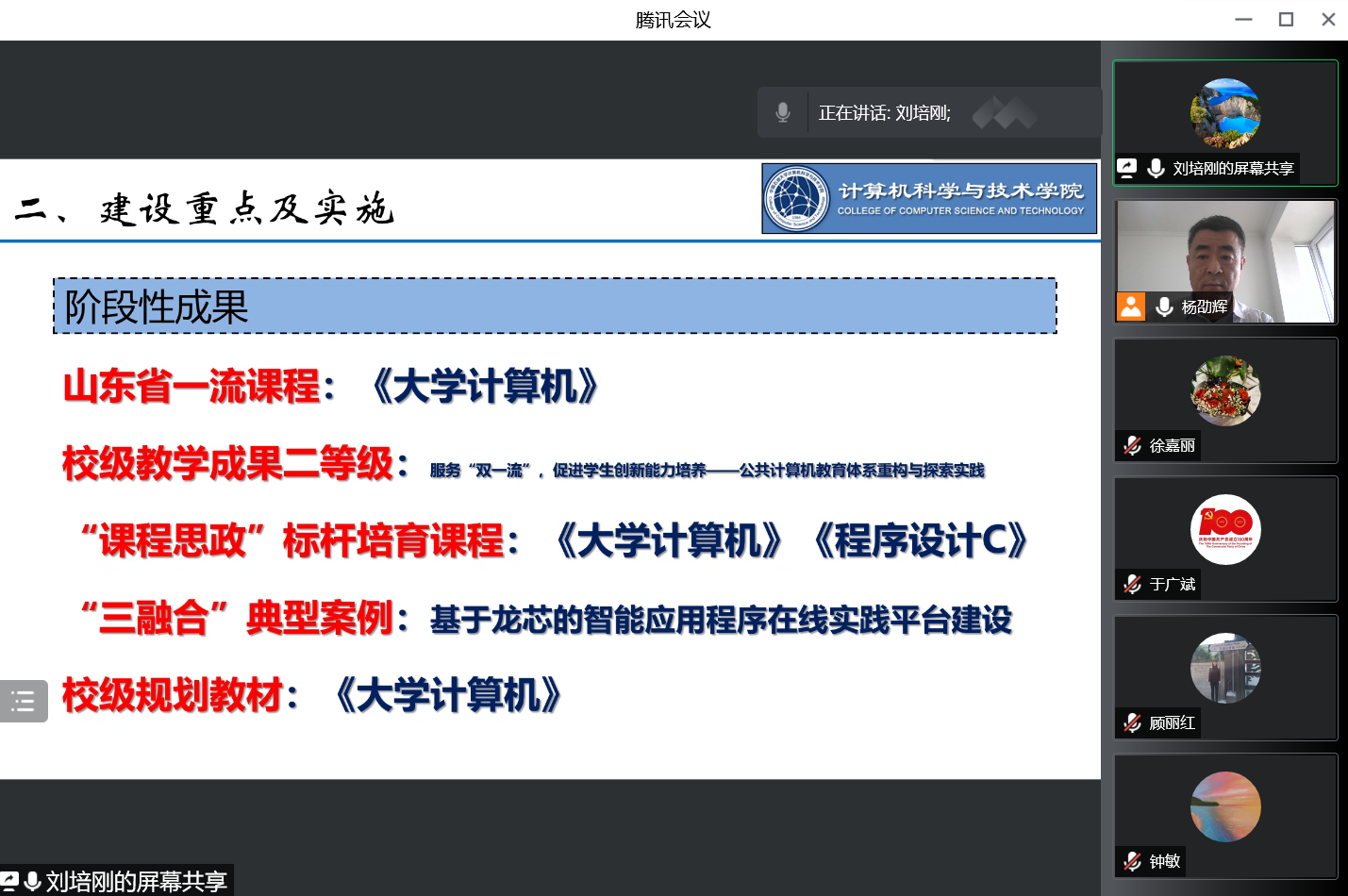Click muted microphone icon for 徐嘉丽
The height and width of the screenshot is (896, 1348).
click(1133, 445)
